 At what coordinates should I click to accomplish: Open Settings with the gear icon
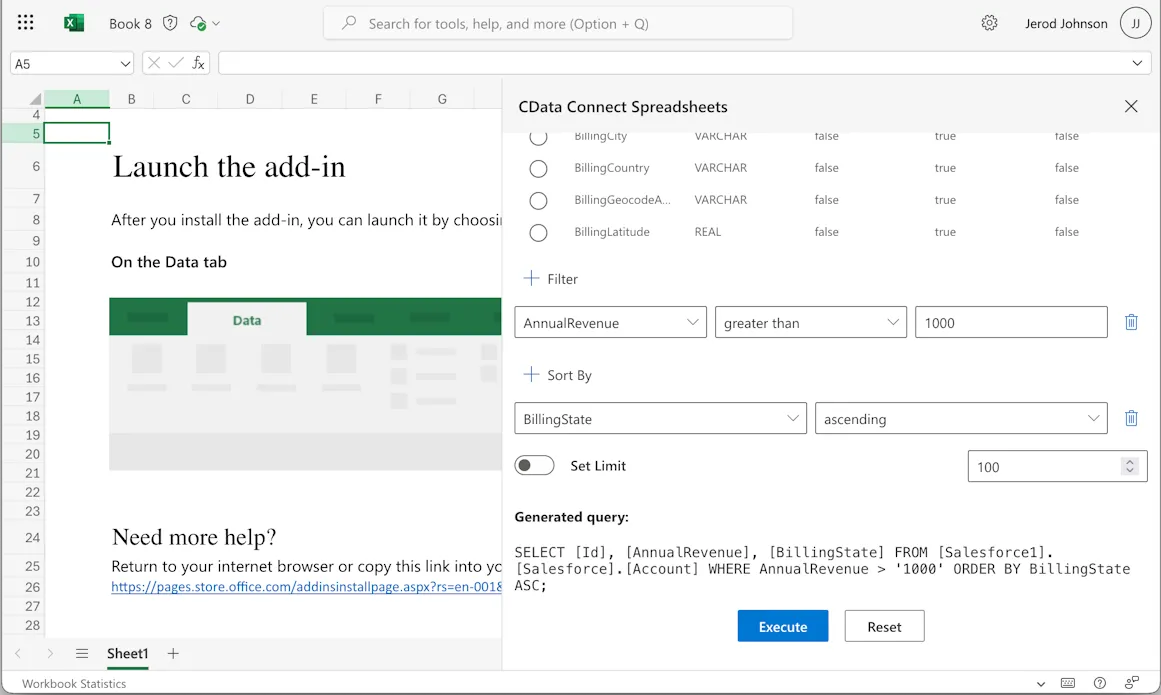989,22
